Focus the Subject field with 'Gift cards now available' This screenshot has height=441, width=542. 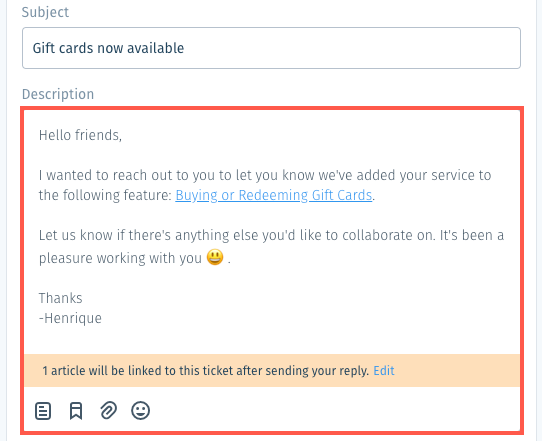pyautogui.click(x=271, y=48)
